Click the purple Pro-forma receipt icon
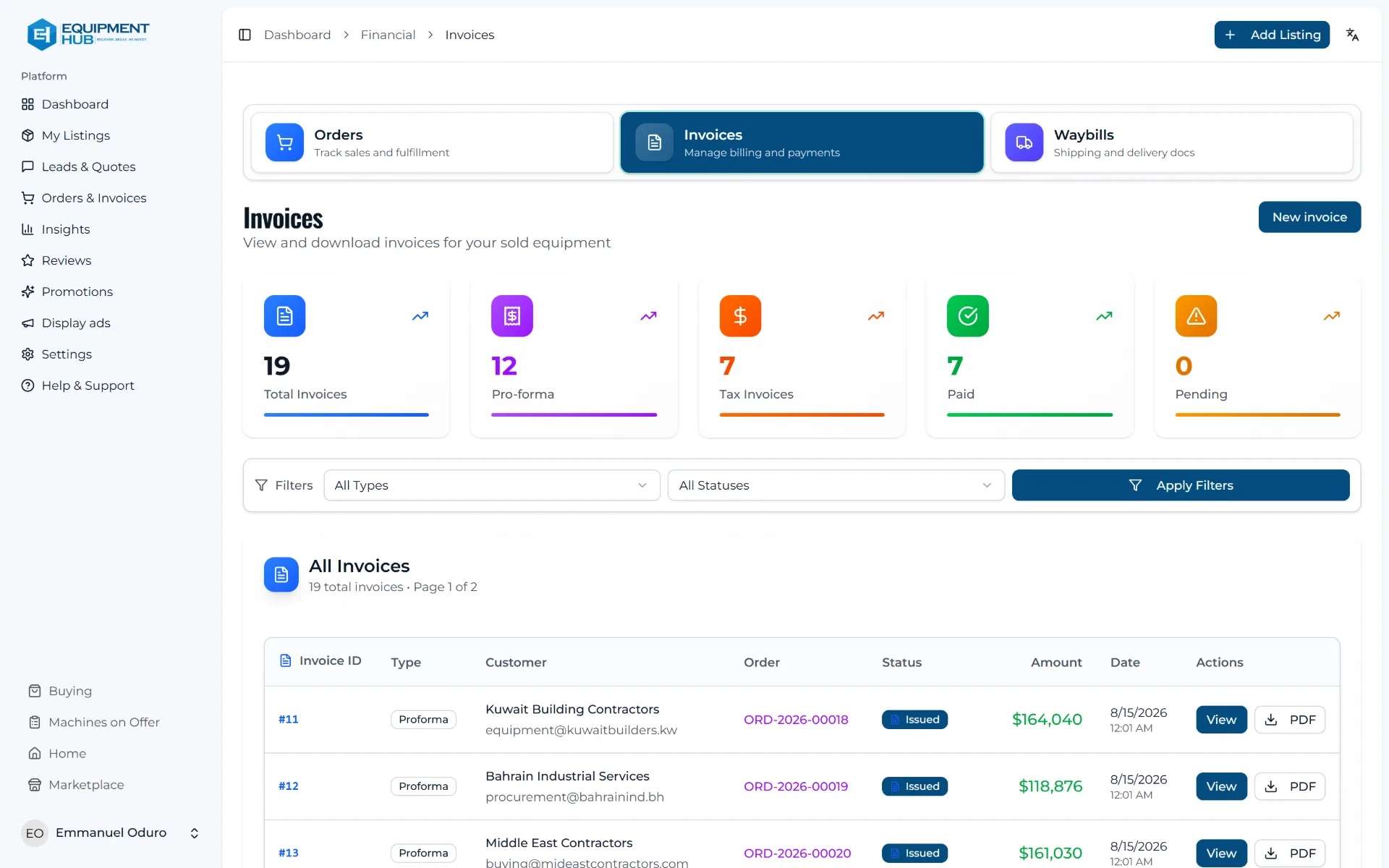1389x868 pixels. [512, 316]
